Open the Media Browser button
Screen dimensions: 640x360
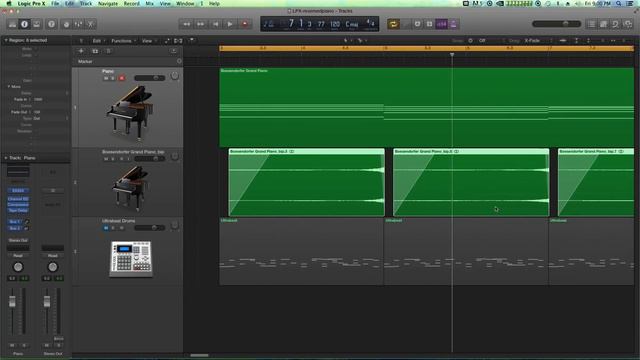coord(628,24)
